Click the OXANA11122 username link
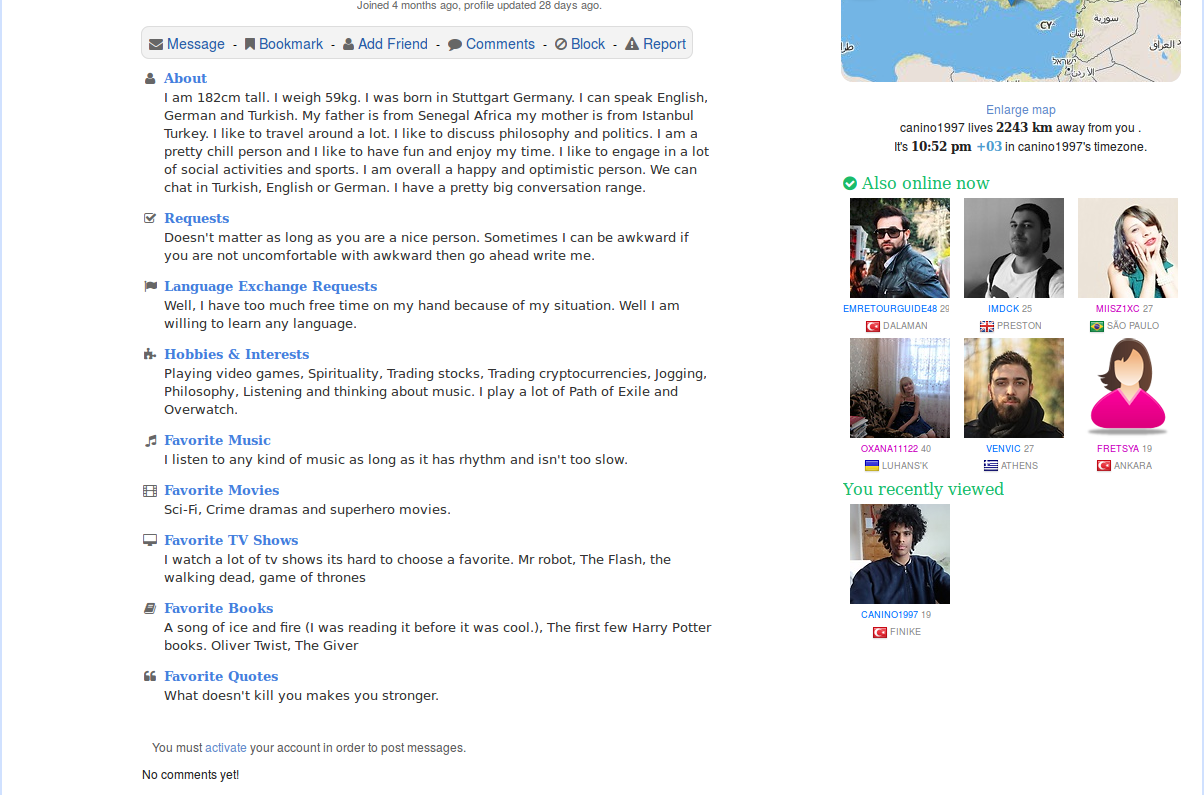 (889, 449)
